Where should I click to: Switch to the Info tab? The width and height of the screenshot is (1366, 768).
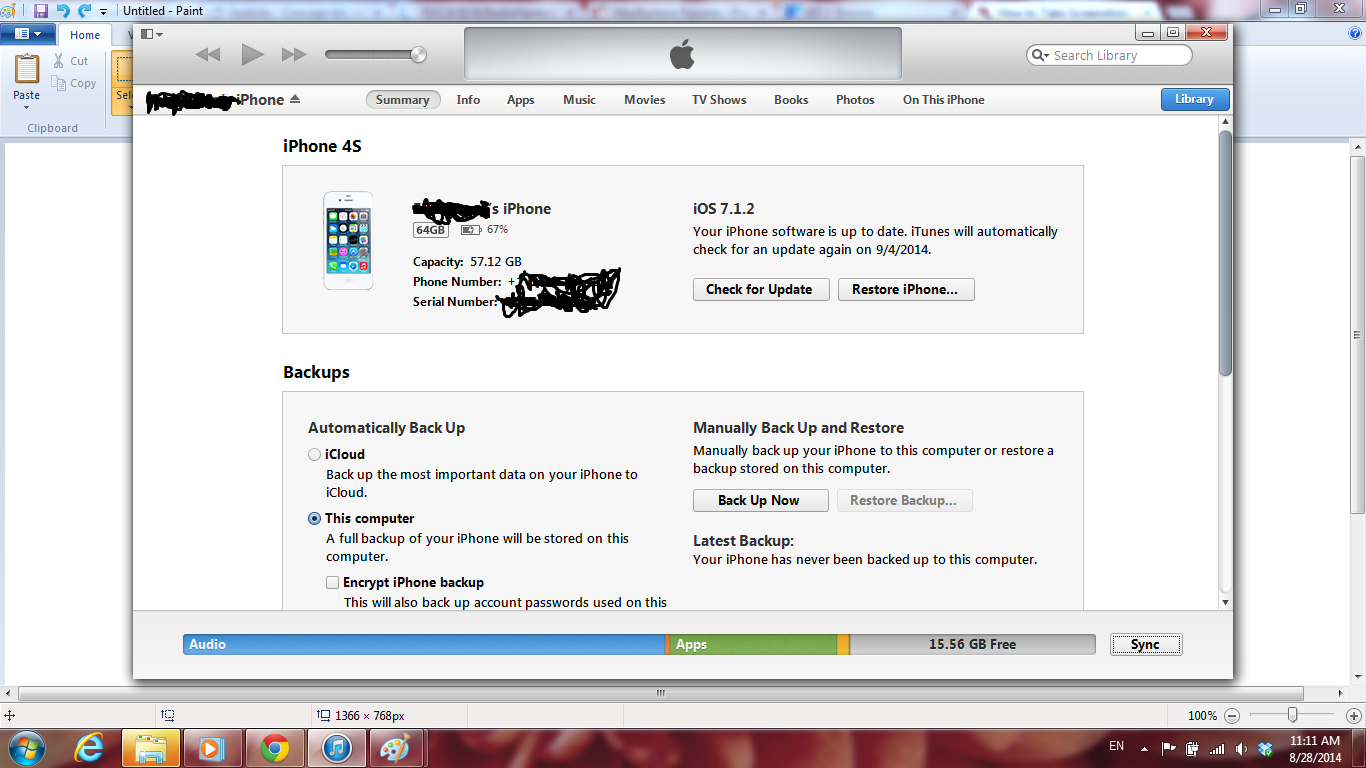[x=468, y=100]
